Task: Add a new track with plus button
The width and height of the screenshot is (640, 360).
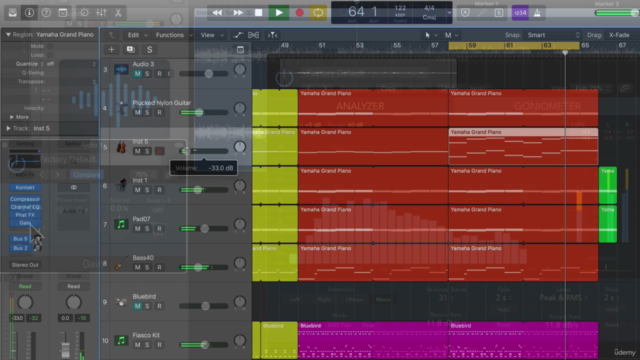Action: (x=111, y=50)
